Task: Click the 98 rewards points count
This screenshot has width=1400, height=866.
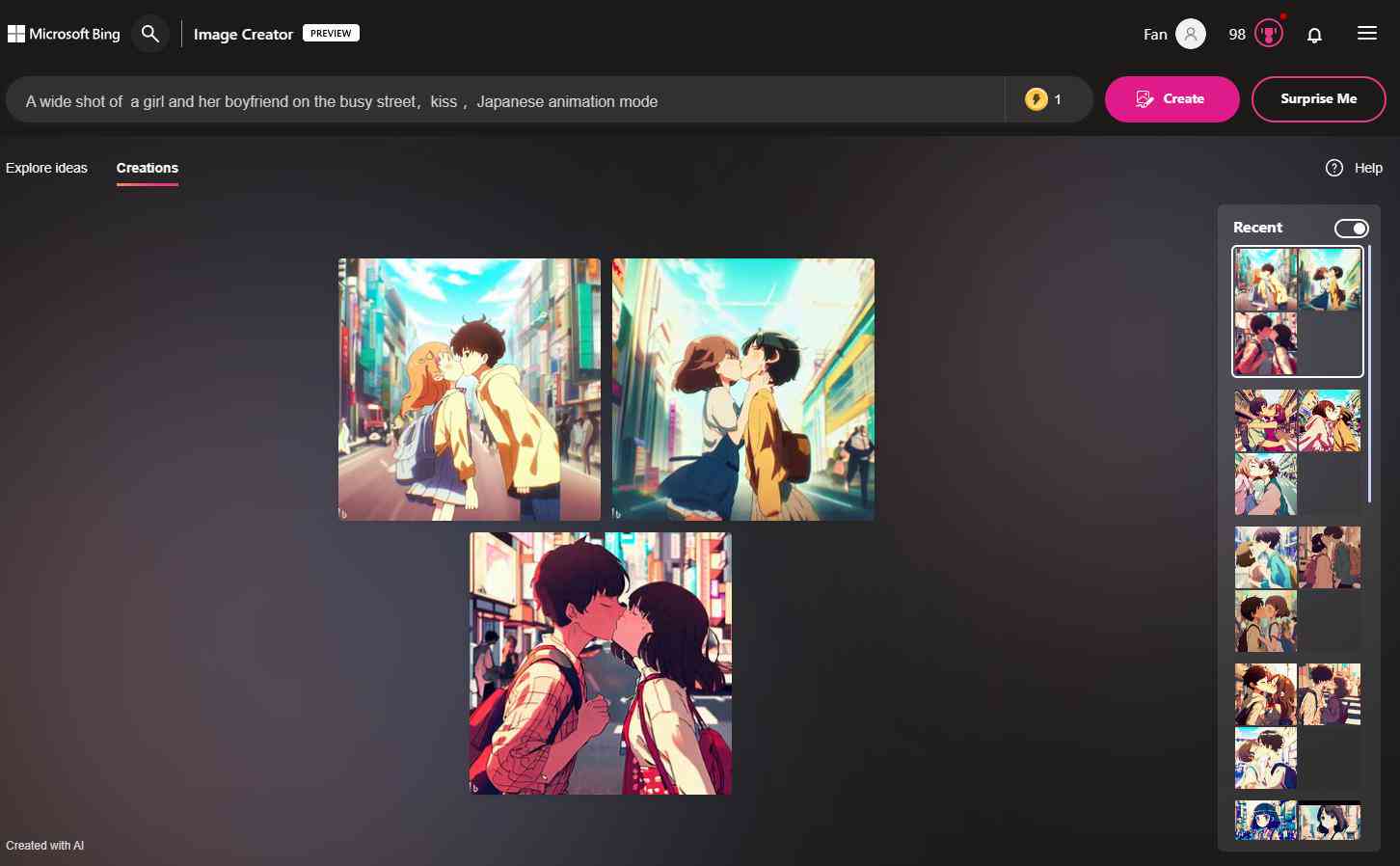Action: (1237, 35)
